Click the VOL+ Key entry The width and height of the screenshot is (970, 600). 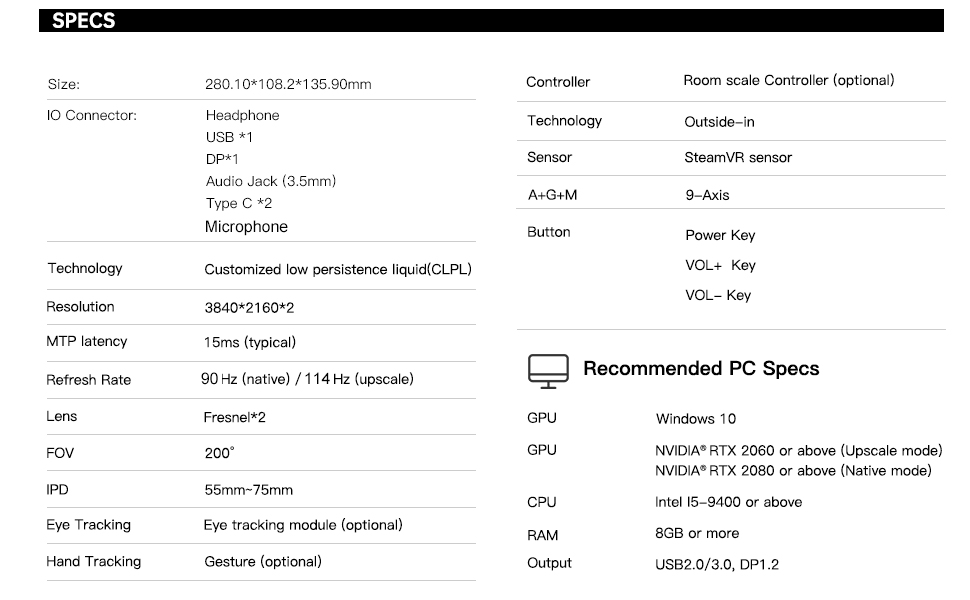pyautogui.click(x=720, y=266)
